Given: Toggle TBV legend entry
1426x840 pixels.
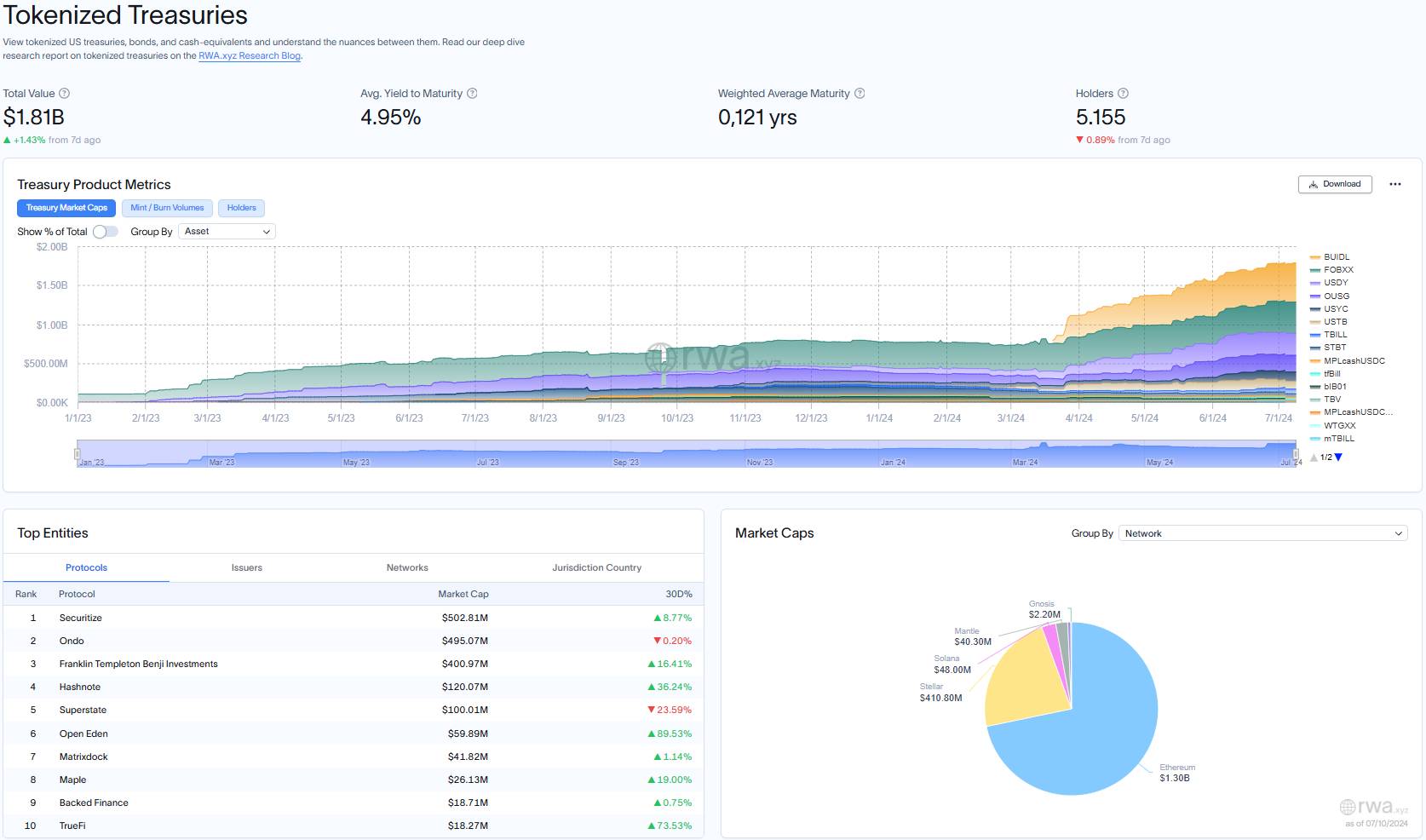Looking at the screenshot, I should point(1325,400).
